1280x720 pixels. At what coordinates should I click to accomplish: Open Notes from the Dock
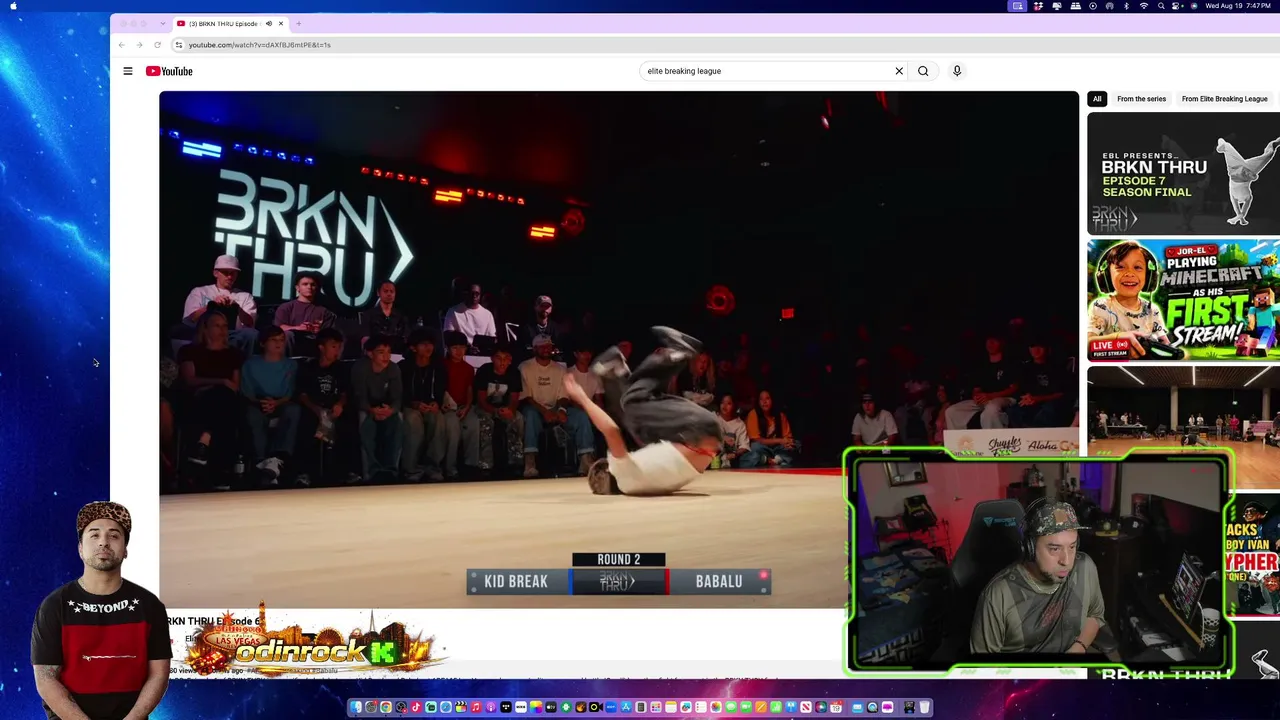tap(671, 708)
